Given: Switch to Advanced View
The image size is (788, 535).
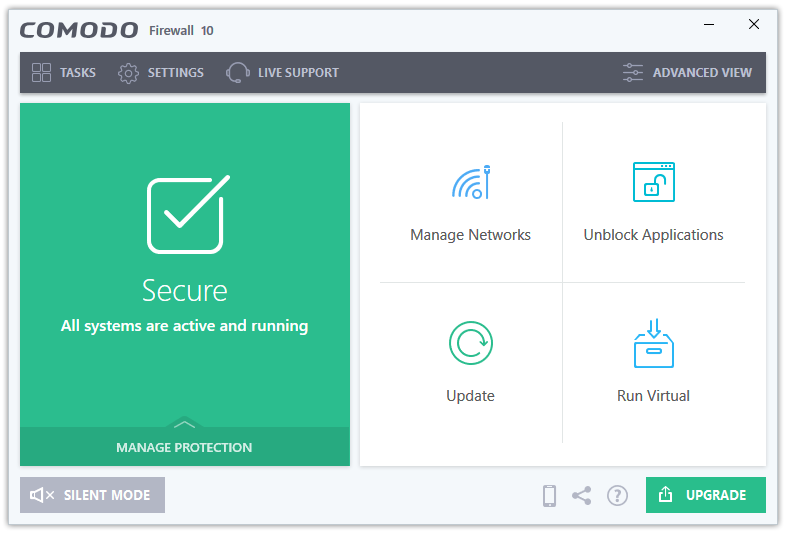Looking at the screenshot, I should click(x=687, y=72).
